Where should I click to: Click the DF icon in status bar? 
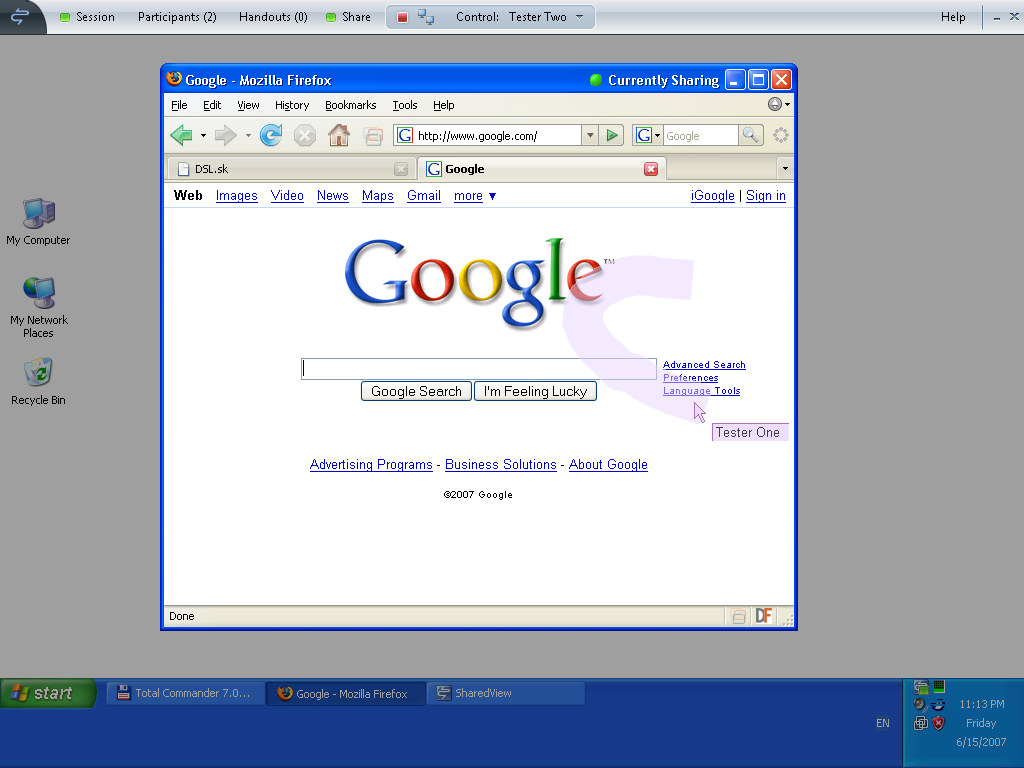[763, 616]
